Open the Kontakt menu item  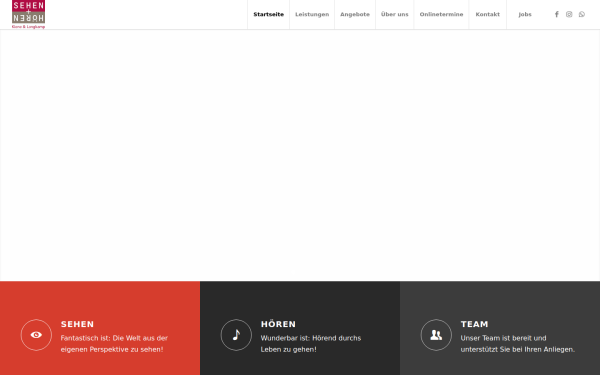[488, 14]
